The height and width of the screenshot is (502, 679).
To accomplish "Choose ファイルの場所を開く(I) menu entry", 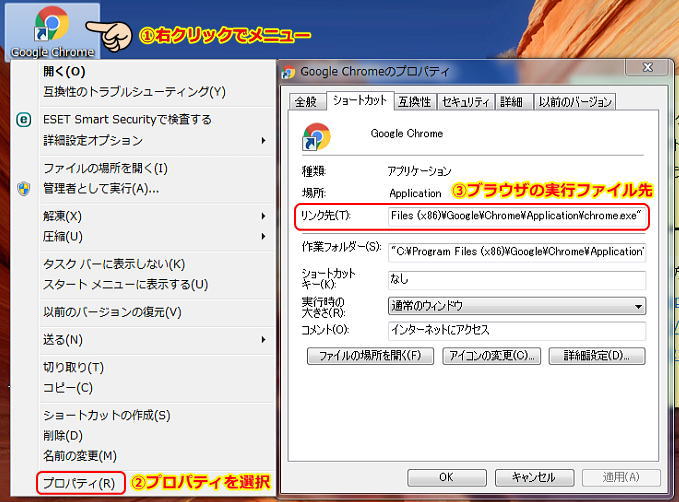I will pos(105,168).
